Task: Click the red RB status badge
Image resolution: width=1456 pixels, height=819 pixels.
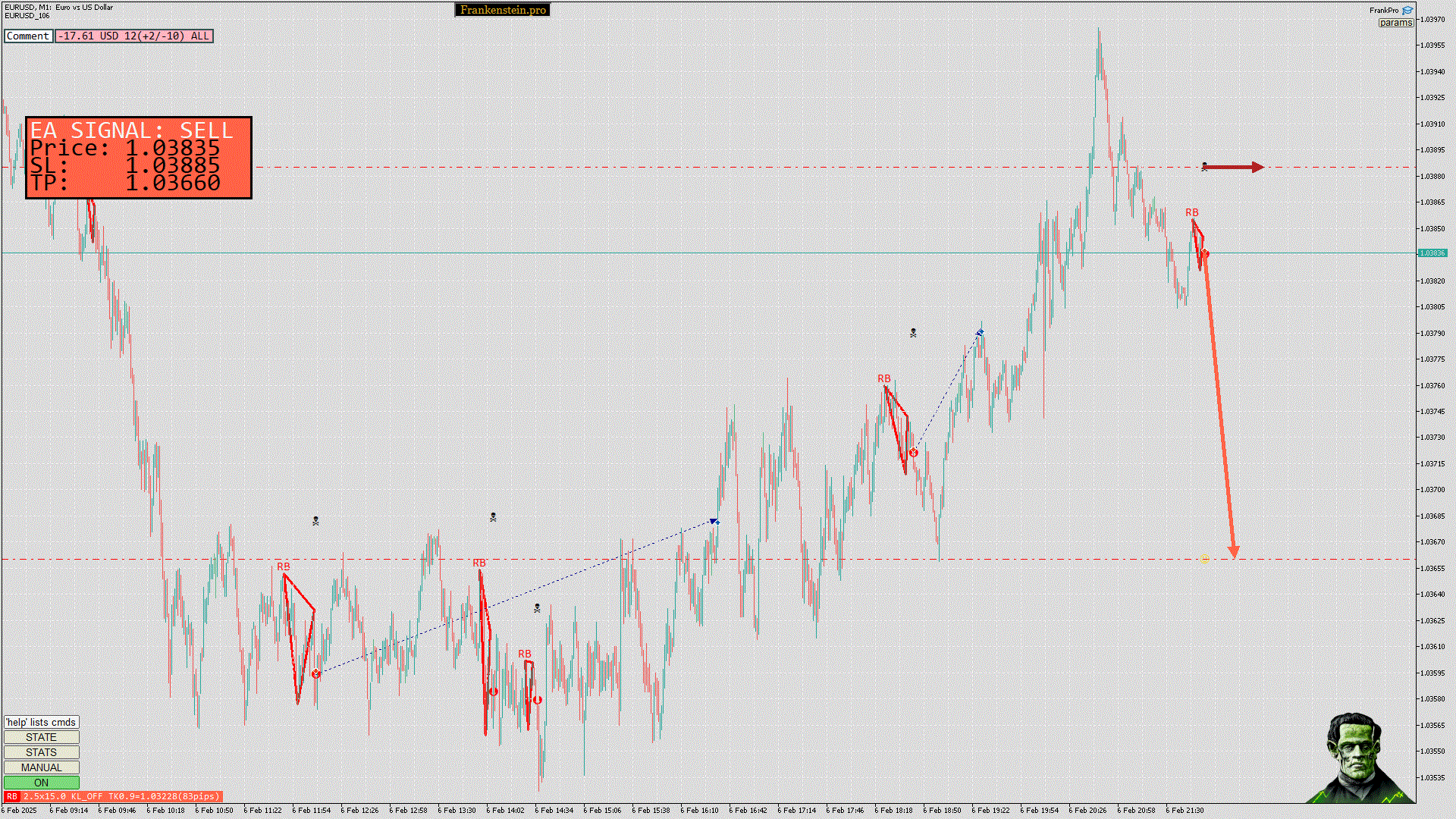Action: [x=11, y=796]
